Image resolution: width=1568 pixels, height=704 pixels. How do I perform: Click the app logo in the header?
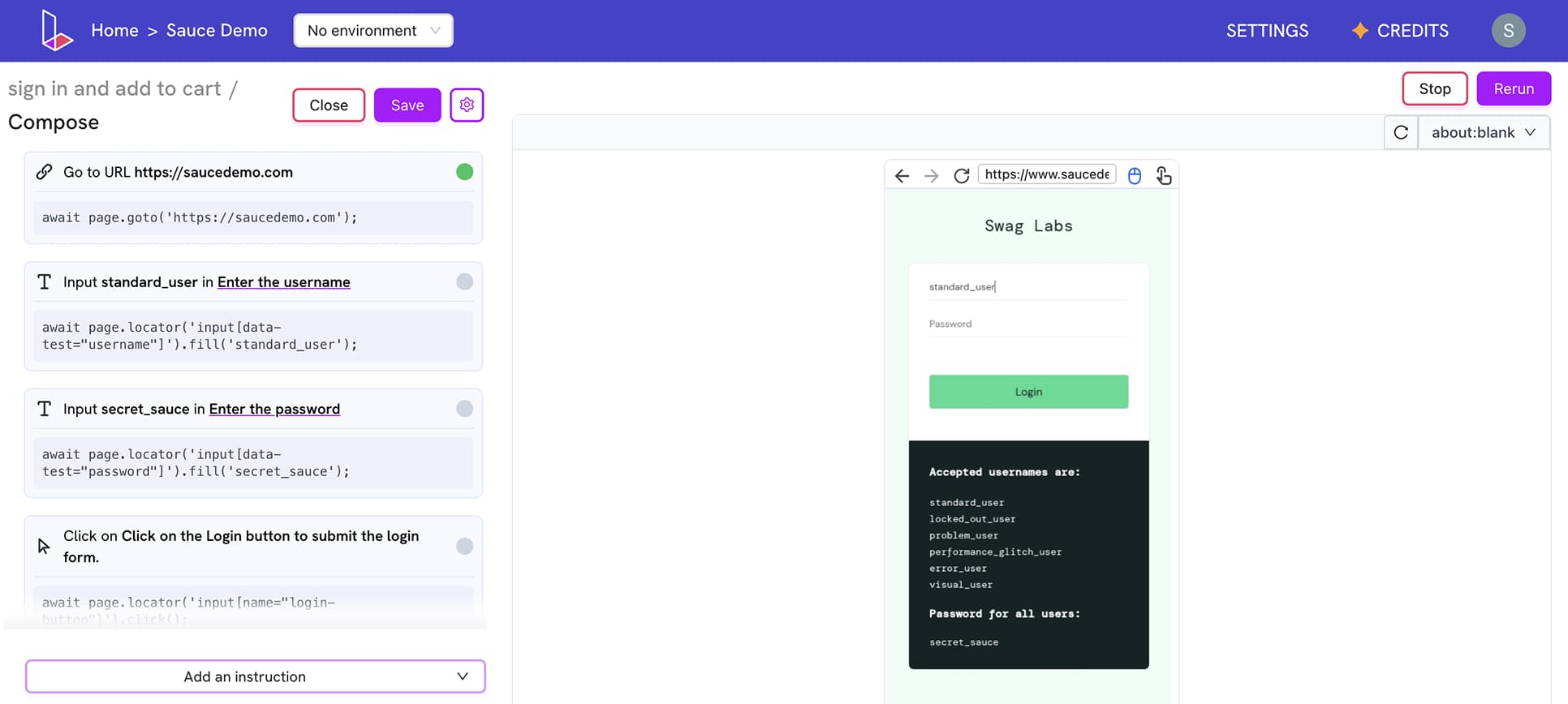click(56, 31)
